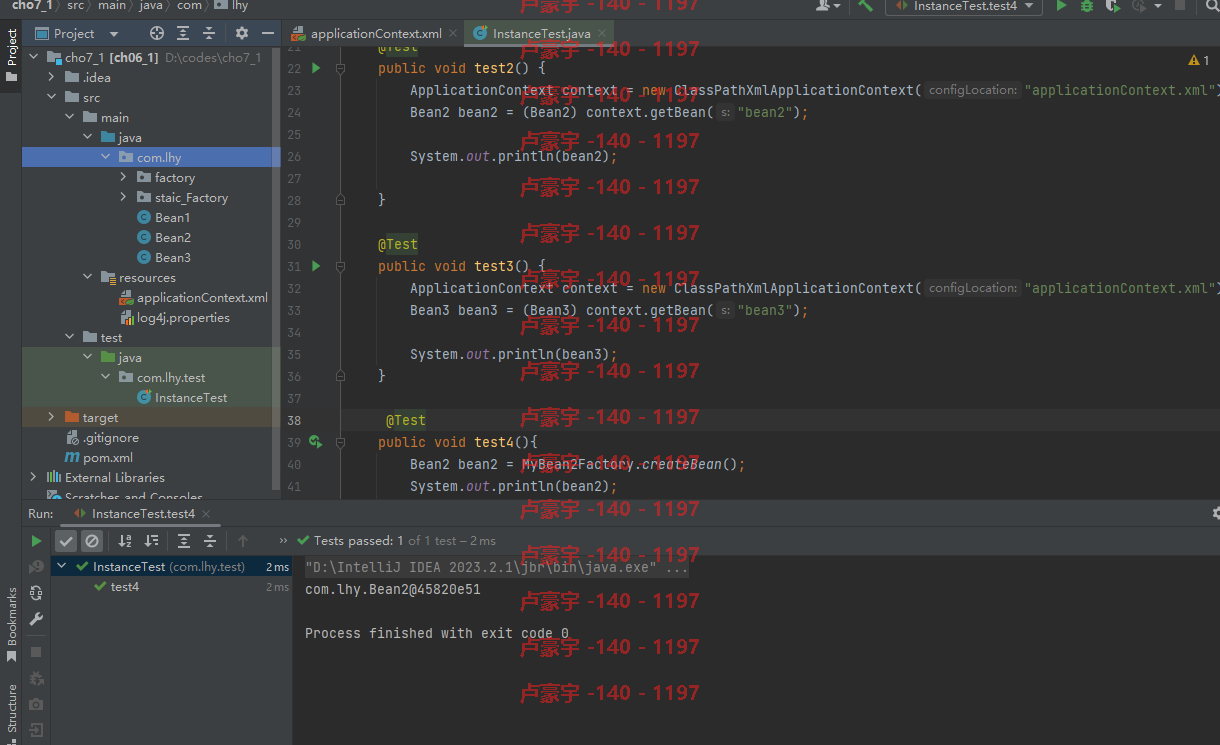Go to previous failed test arrow
The width and height of the screenshot is (1220, 745).
(243, 541)
